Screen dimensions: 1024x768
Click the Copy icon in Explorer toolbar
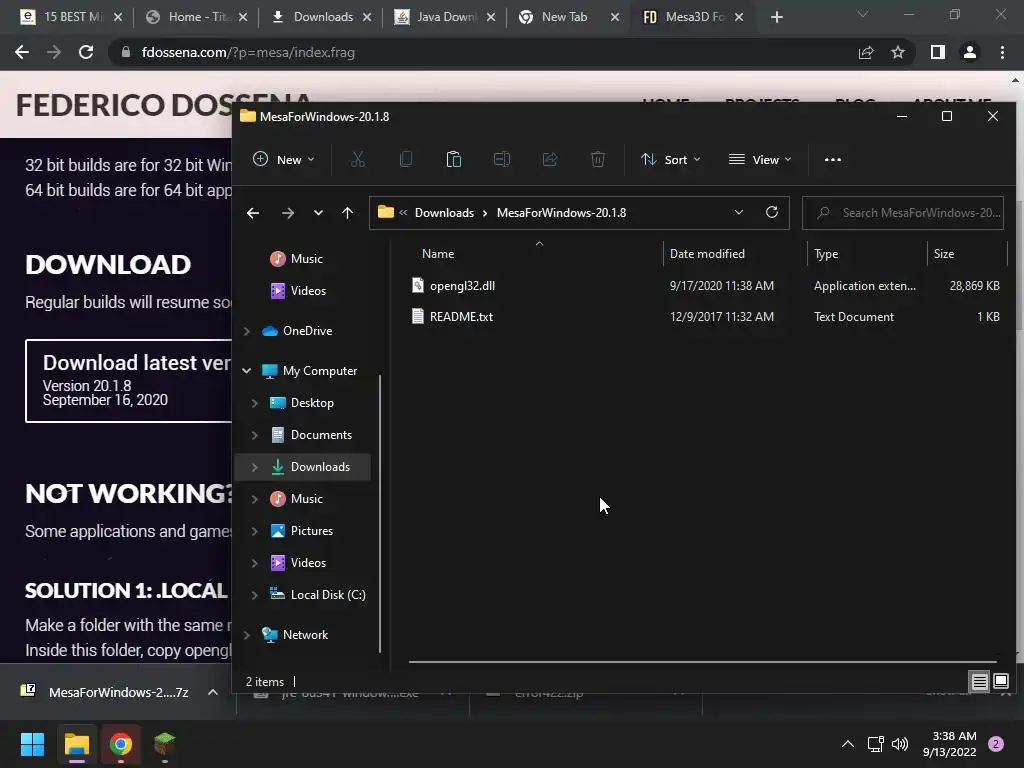pyautogui.click(x=406, y=159)
